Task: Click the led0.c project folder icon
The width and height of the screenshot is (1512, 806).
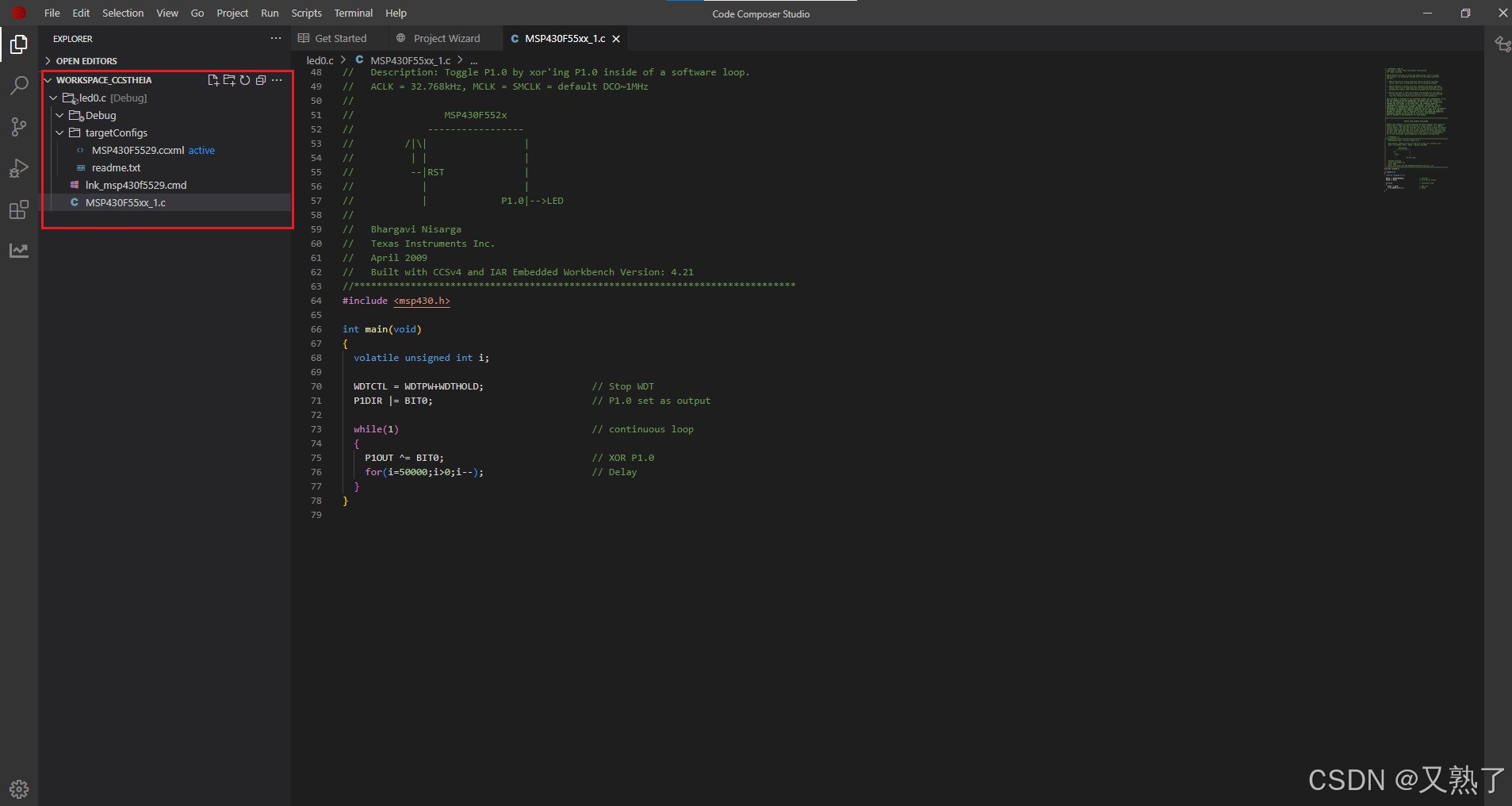Action: [x=70, y=98]
